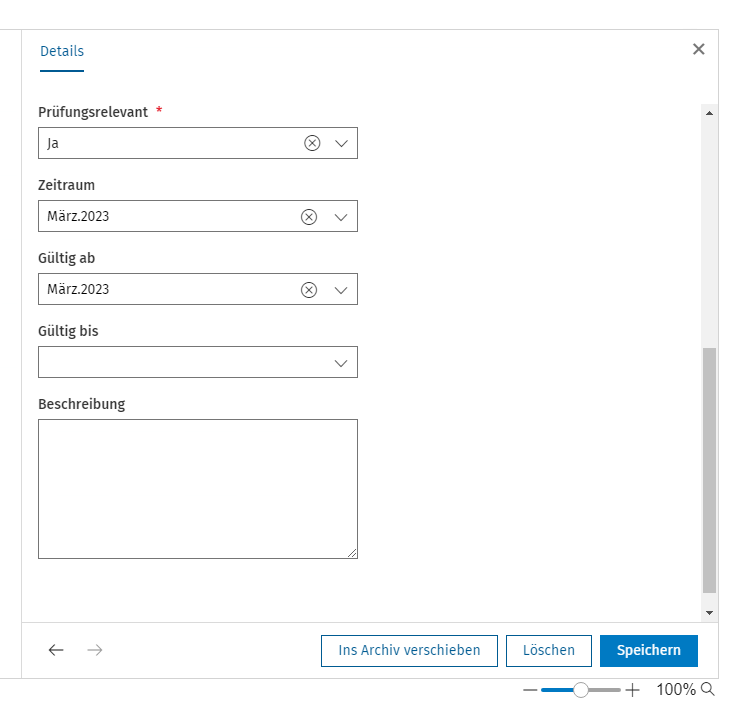735x702 pixels.
Task: Zoom out with the minus icon
Action: tap(530, 690)
